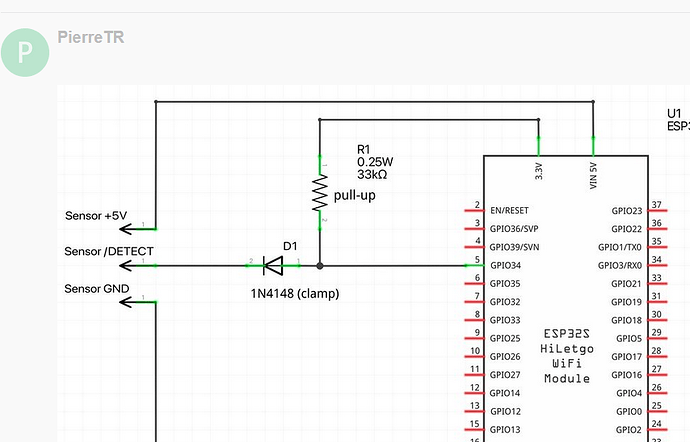
Task: Select the R1 pull-up resistor symbol
Action: [x=320, y=193]
